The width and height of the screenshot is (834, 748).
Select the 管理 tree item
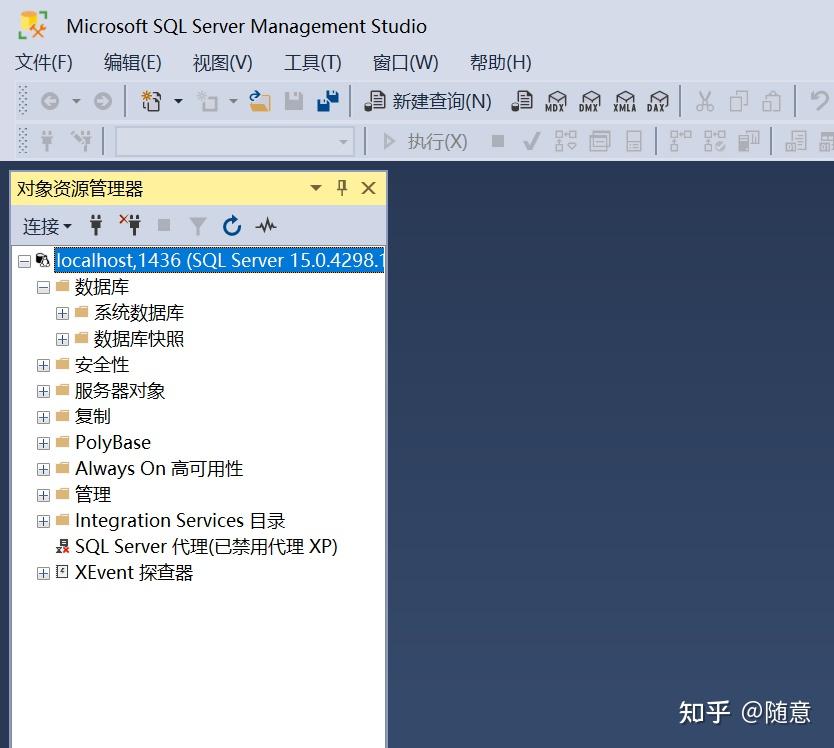coord(93,495)
